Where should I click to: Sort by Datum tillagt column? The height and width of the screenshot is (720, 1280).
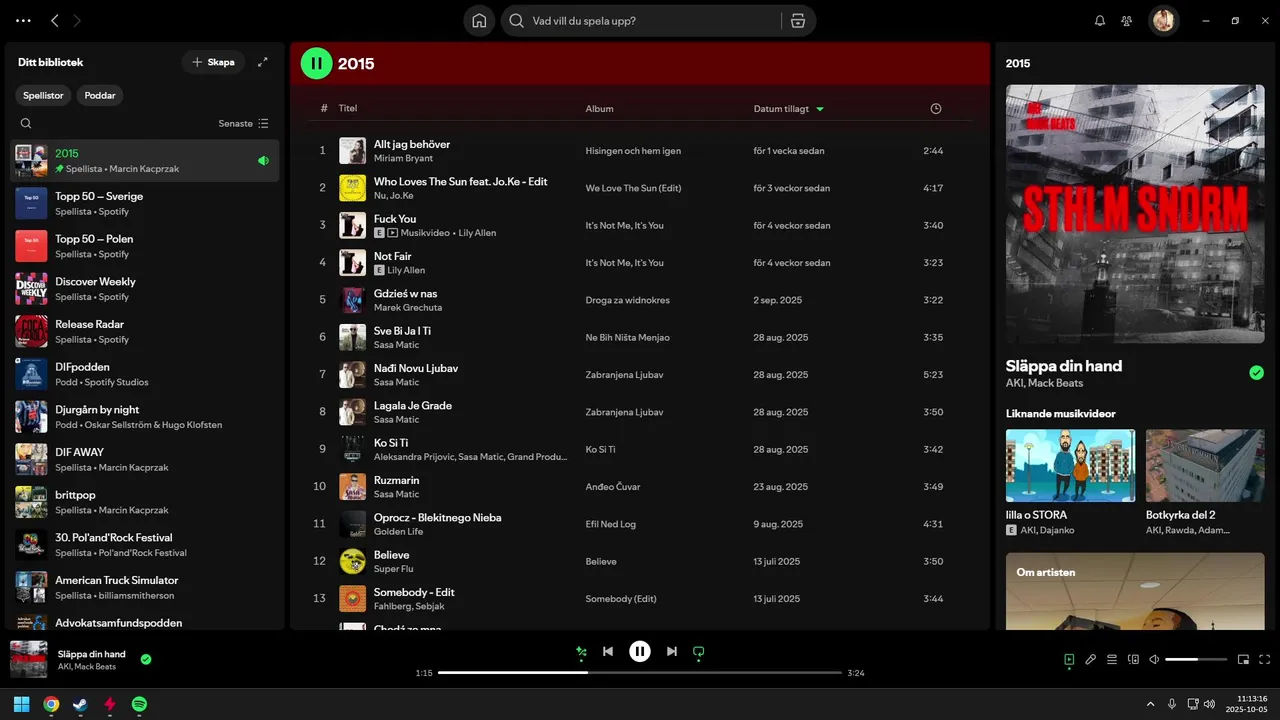click(x=789, y=109)
